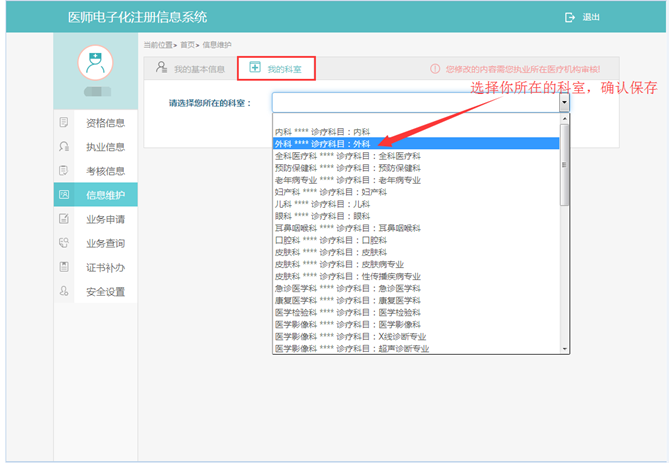The height and width of the screenshot is (464, 672).
Task: Click the 安全设置 sidebar icon
Action: coord(65,291)
